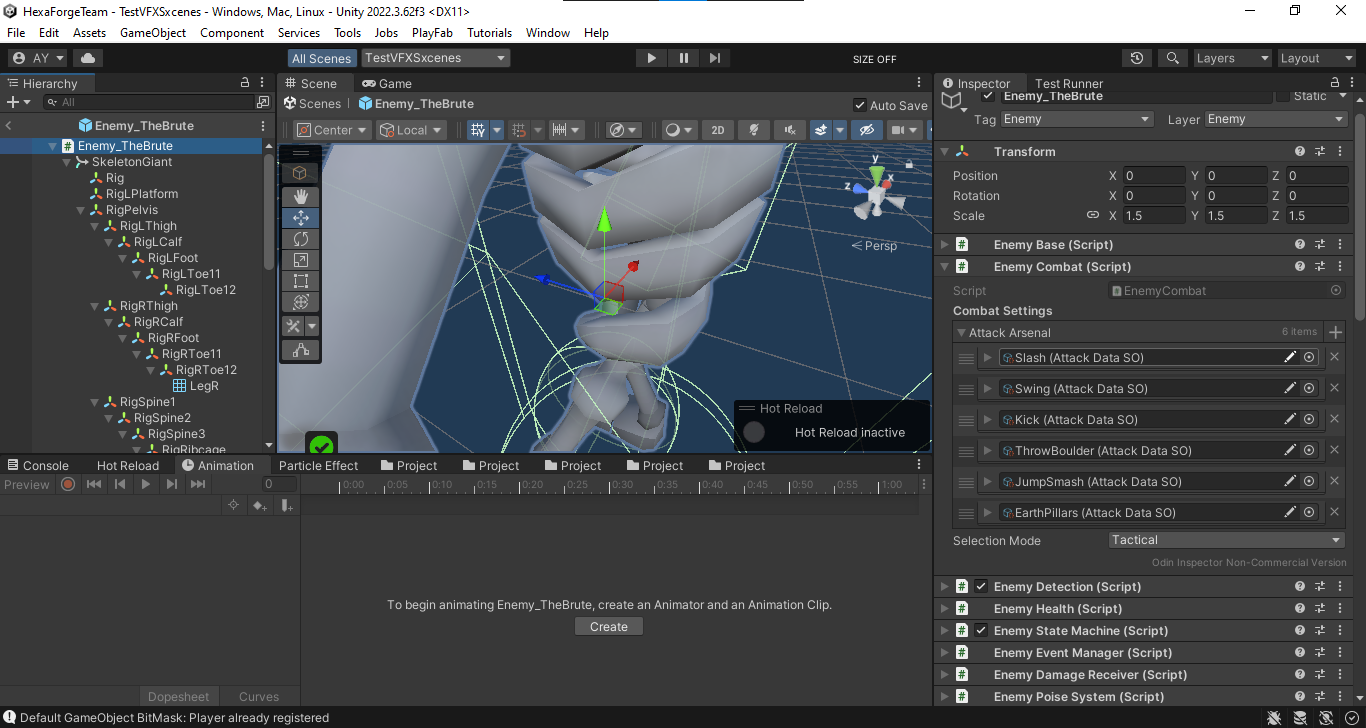Image resolution: width=1366 pixels, height=728 pixels.
Task: Open Transform component help icon
Action: (x=1300, y=152)
